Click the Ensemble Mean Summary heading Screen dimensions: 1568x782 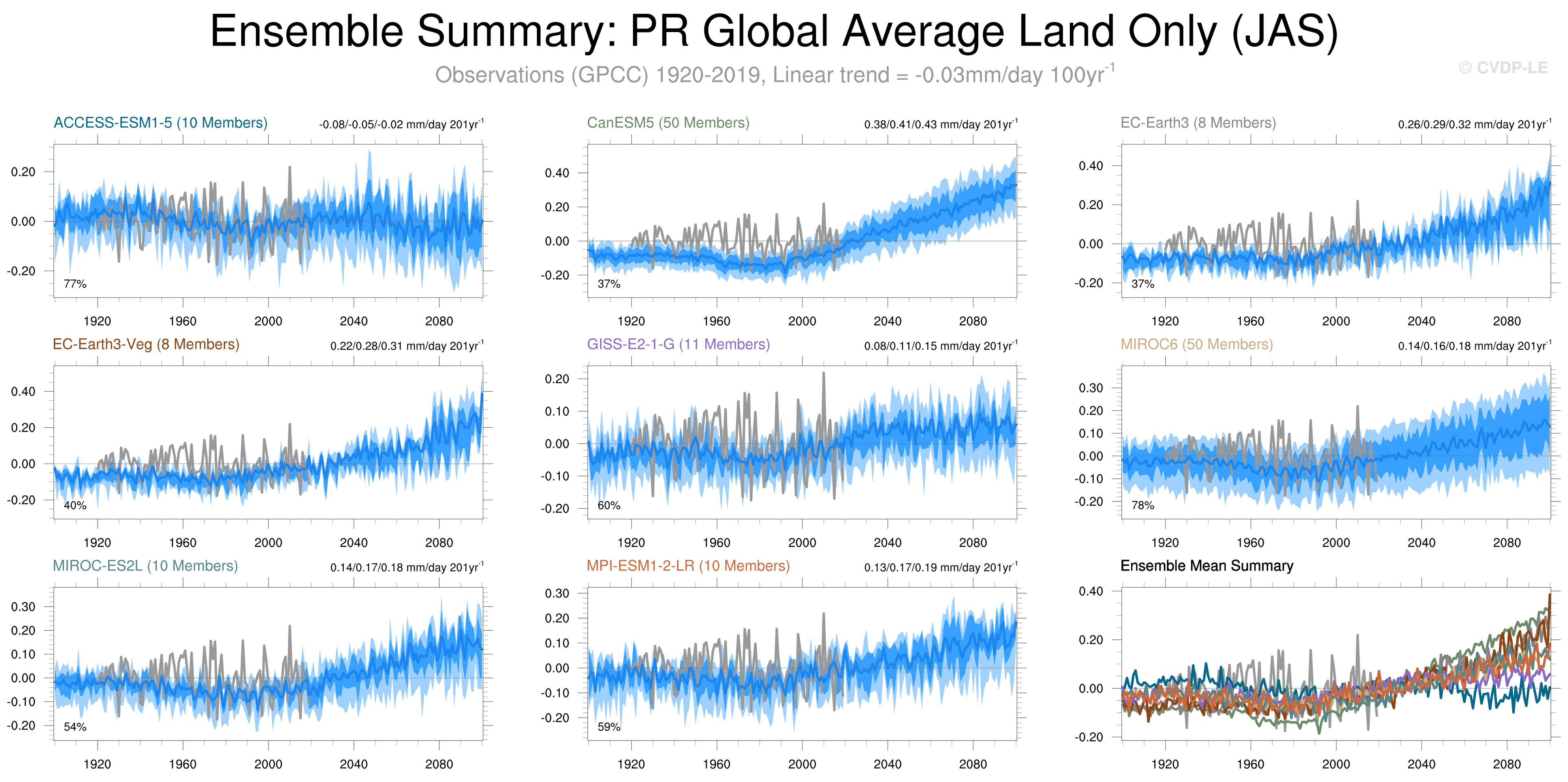point(1206,566)
